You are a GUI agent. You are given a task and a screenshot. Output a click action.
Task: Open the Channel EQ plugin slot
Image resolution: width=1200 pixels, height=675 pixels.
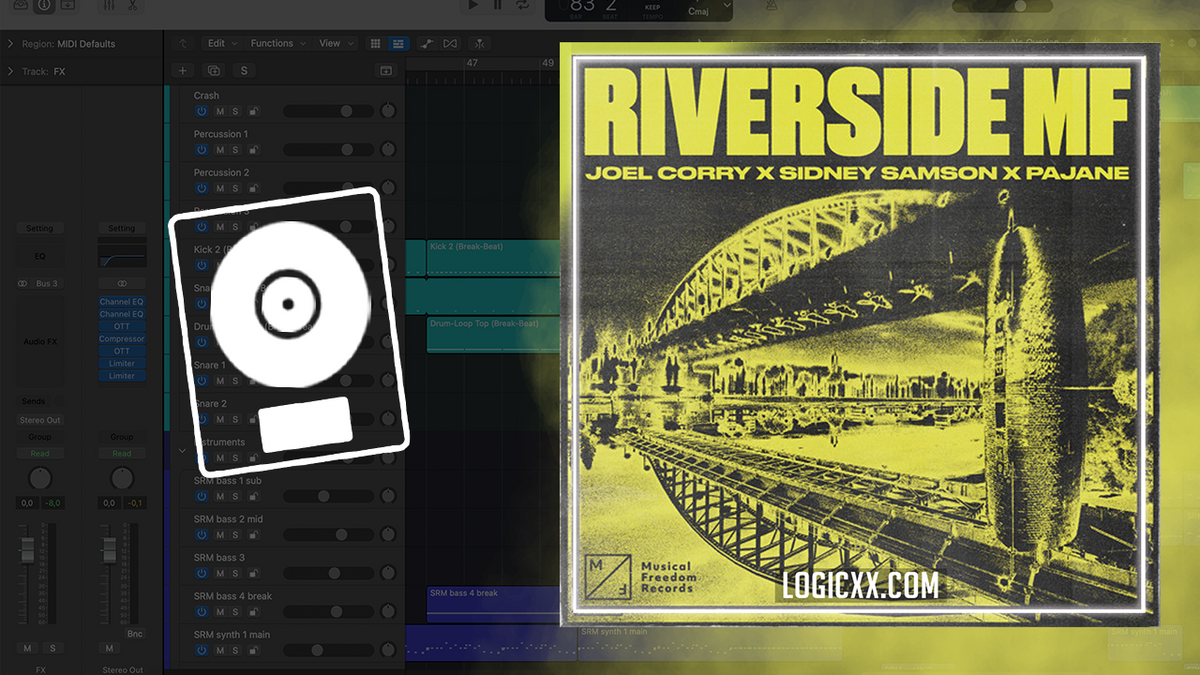pos(121,301)
